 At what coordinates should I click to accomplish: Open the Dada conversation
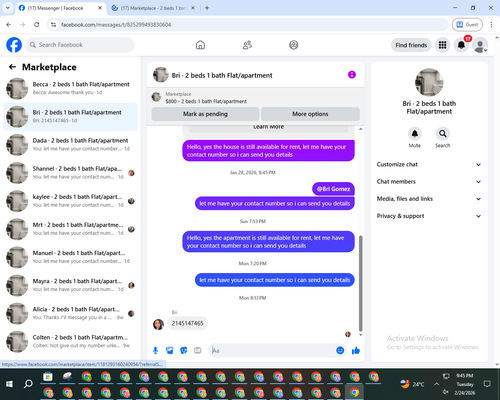click(x=70, y=145)
